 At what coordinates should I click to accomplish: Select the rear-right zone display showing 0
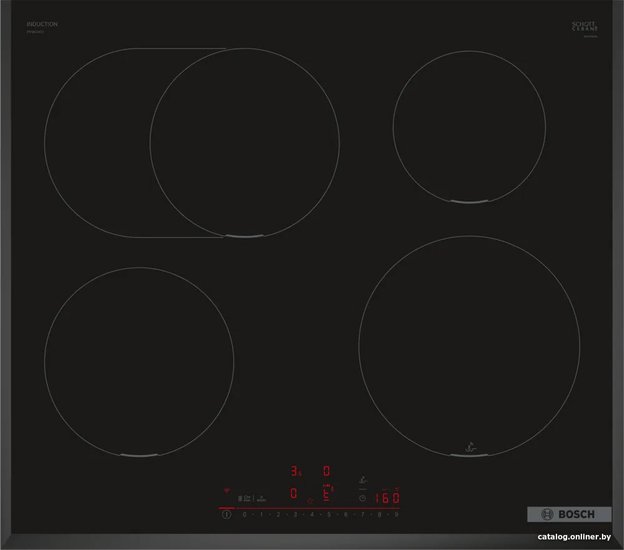[x=327, y=471]
